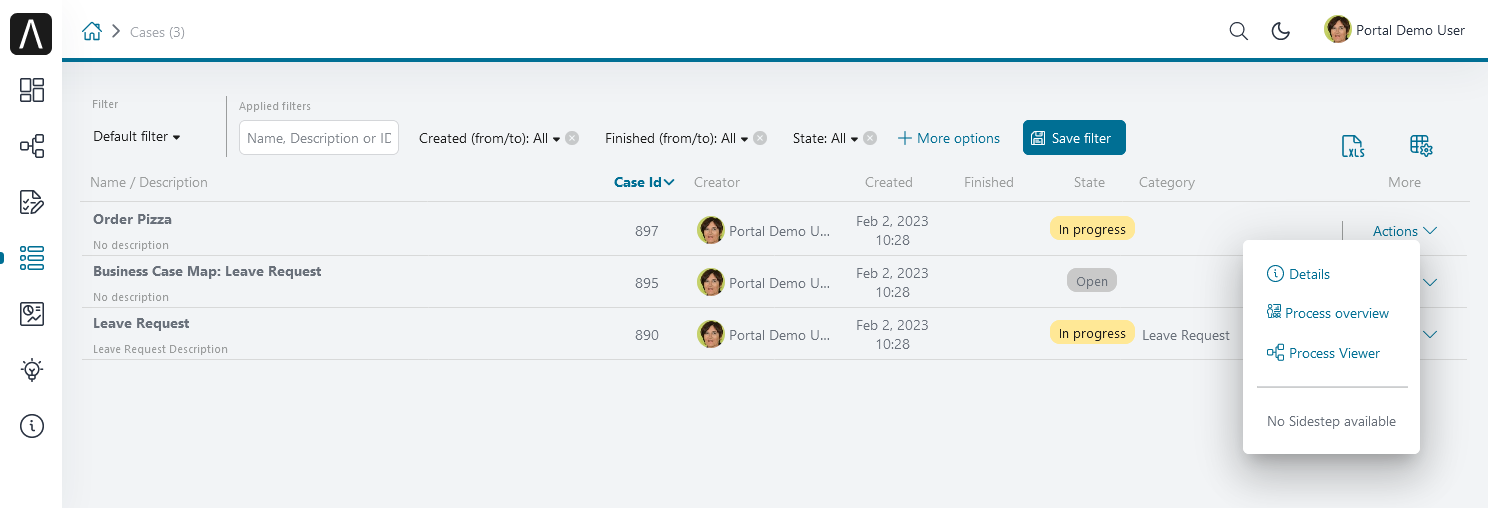
Task: Open the Finished (from/to) filter dropdown
Action: point(677,139)
